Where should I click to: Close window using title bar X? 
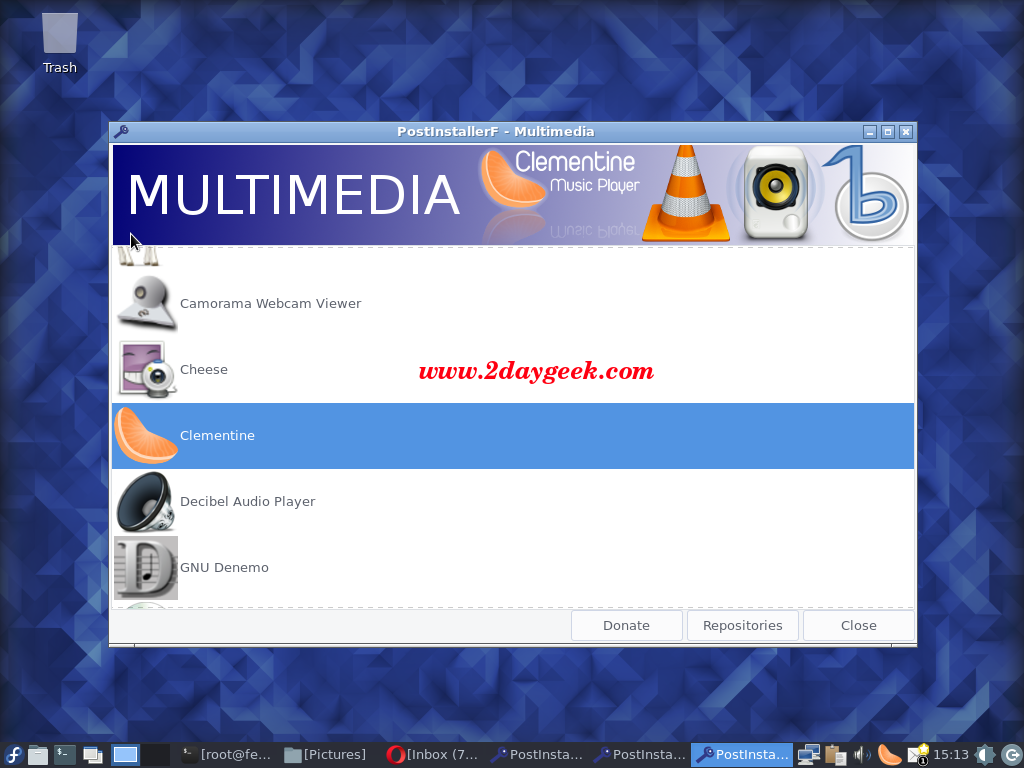tap(906, 132)
